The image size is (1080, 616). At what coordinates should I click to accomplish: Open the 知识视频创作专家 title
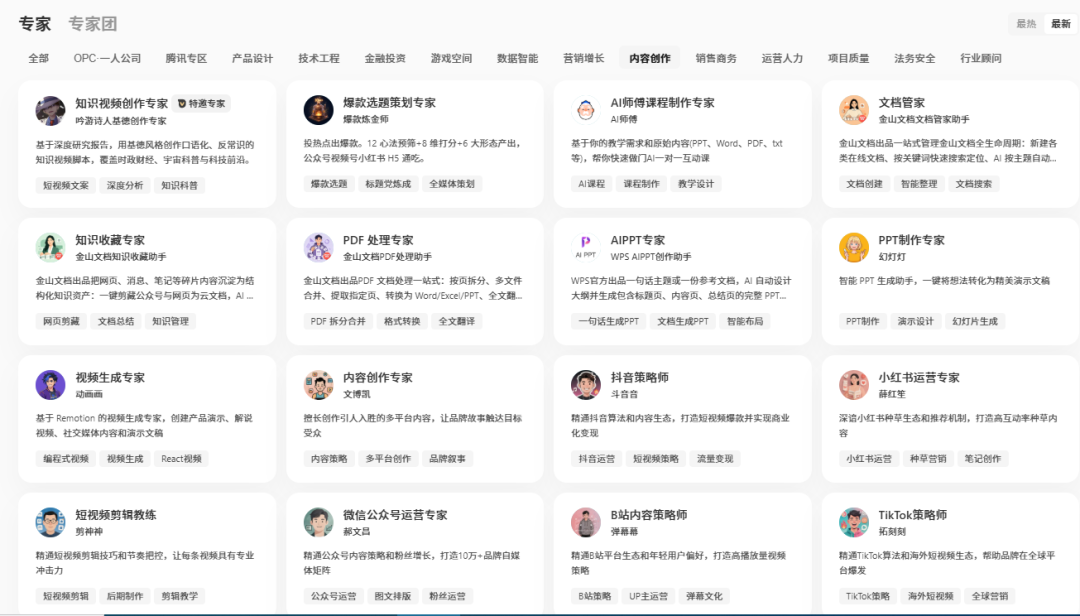click(x=121, y=103)
